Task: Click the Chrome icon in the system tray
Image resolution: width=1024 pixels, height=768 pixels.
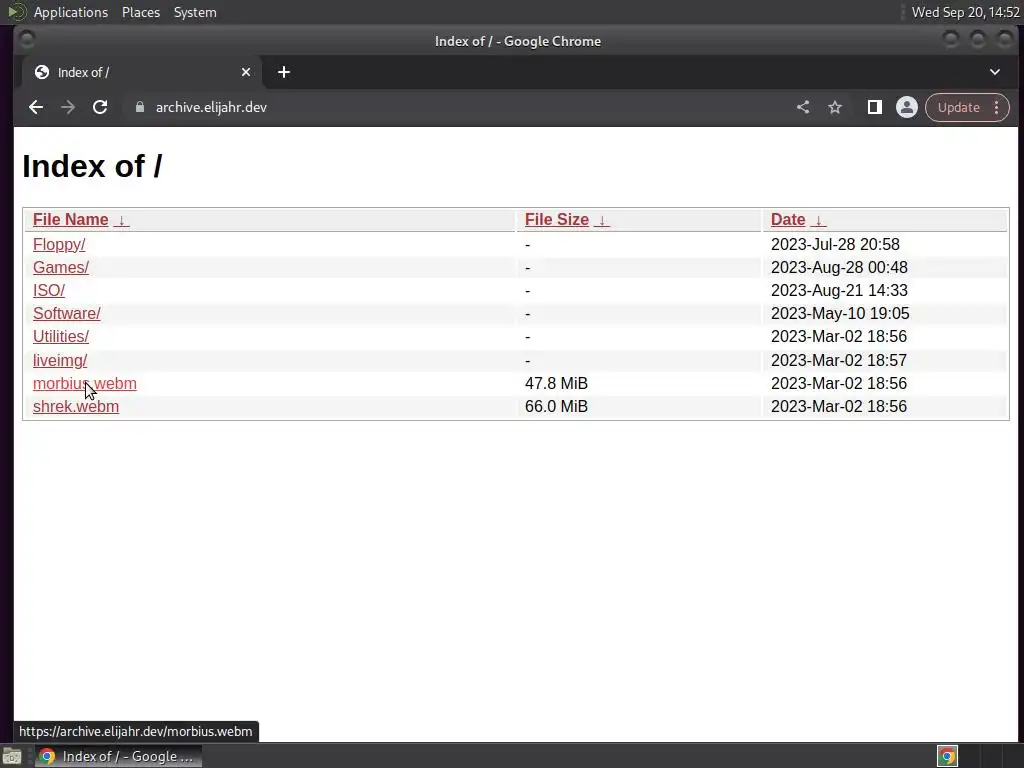Action: (947, 756)
